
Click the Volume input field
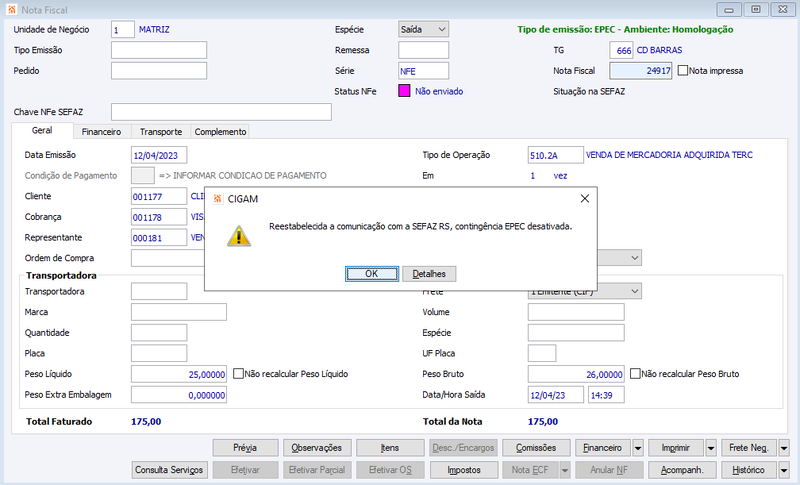pos(576,312)
